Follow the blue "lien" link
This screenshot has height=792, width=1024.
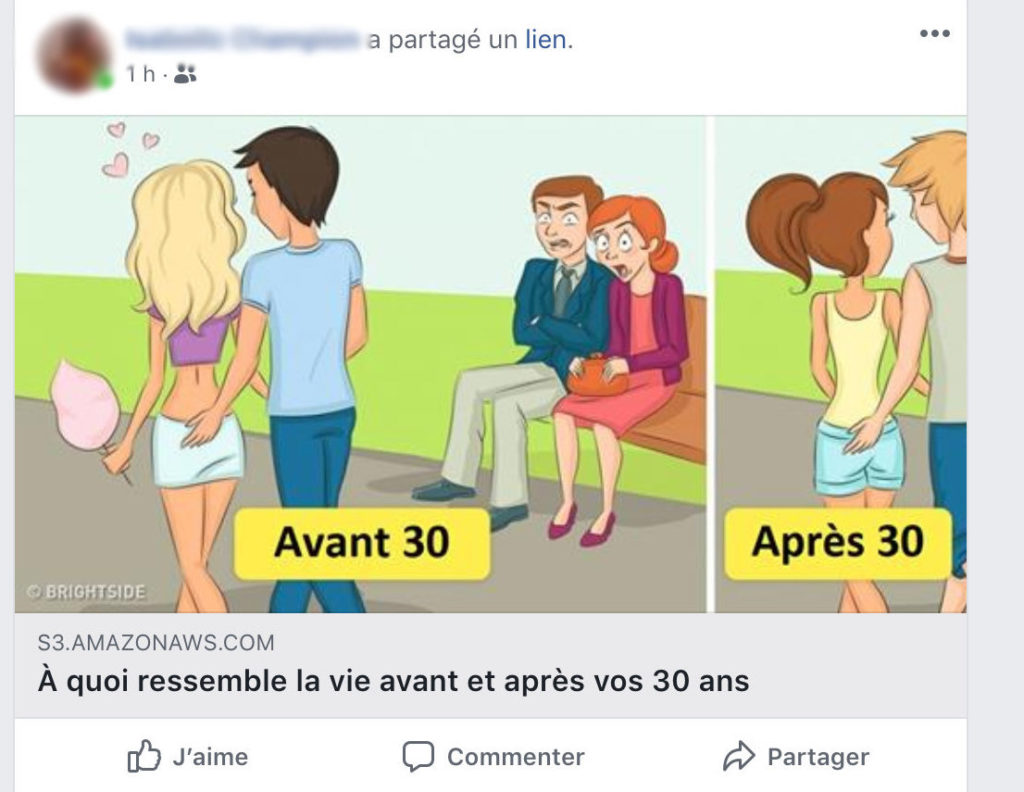[545, 41]
